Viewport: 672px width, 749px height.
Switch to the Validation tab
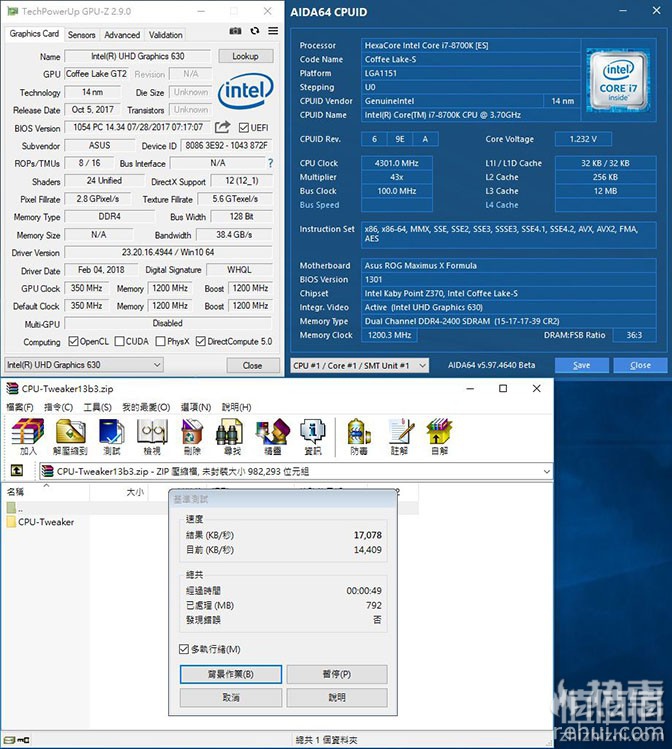pyautogui.click(x=165, y=35)
